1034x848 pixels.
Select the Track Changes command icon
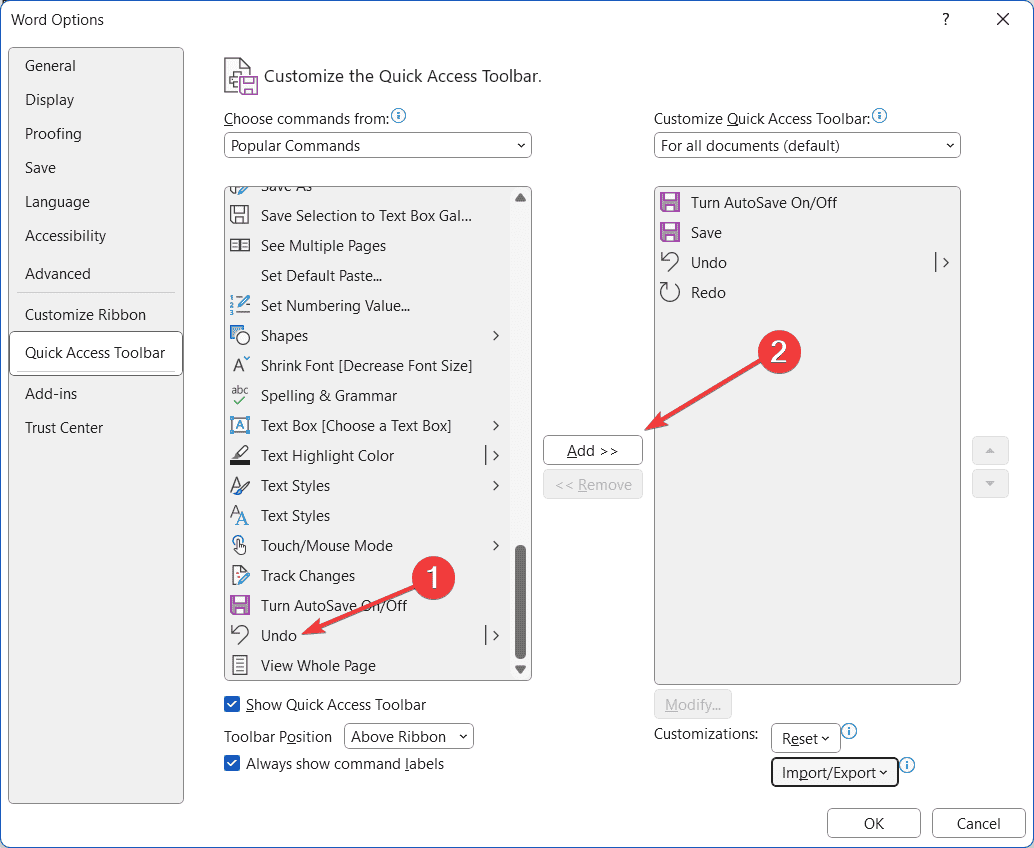point(240,576)
